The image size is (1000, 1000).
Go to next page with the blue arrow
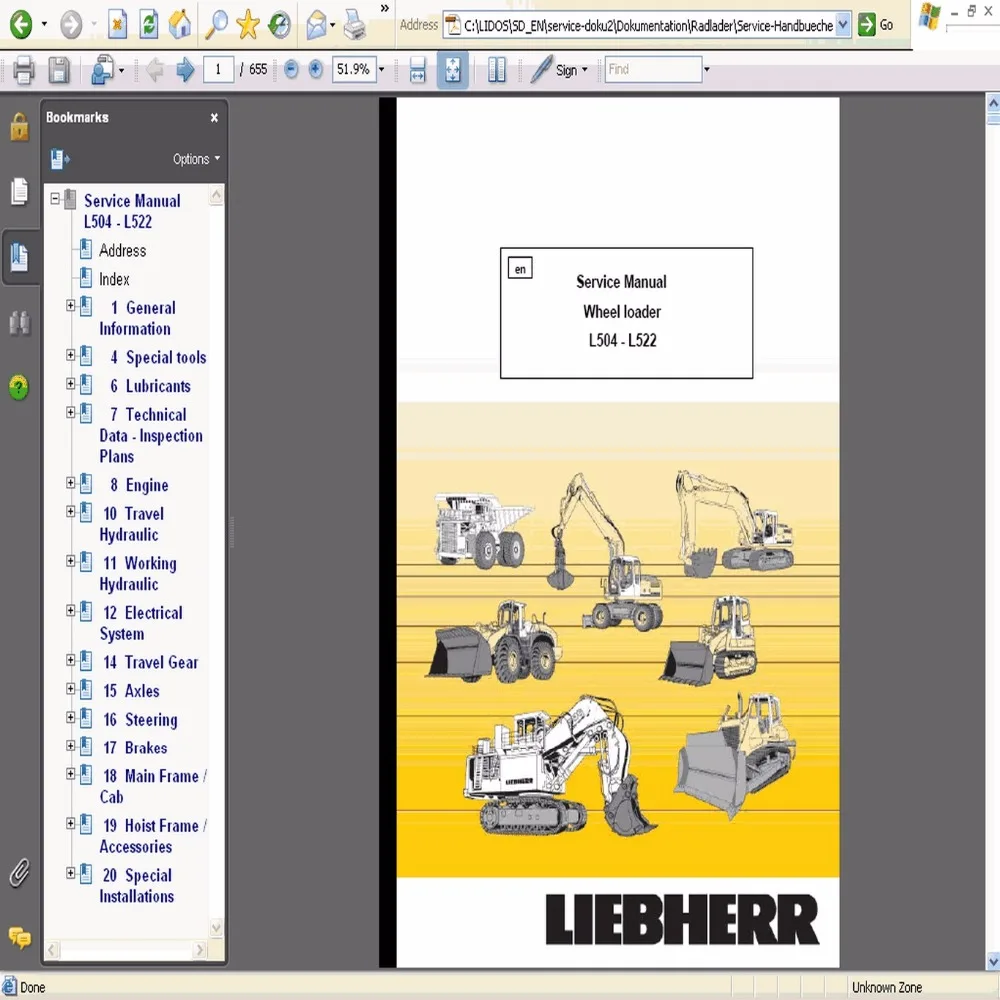tap(185, 70)
